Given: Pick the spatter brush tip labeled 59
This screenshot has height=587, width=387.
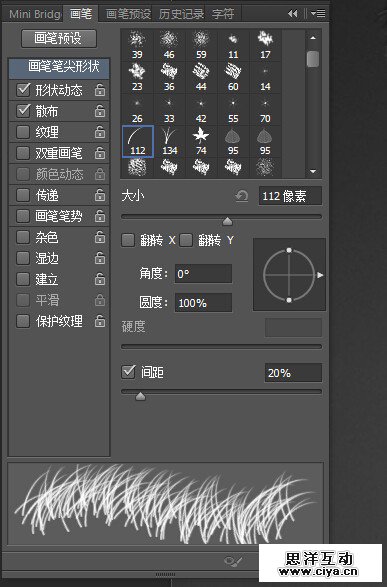Looking at the screenshot, I should 201,45.
